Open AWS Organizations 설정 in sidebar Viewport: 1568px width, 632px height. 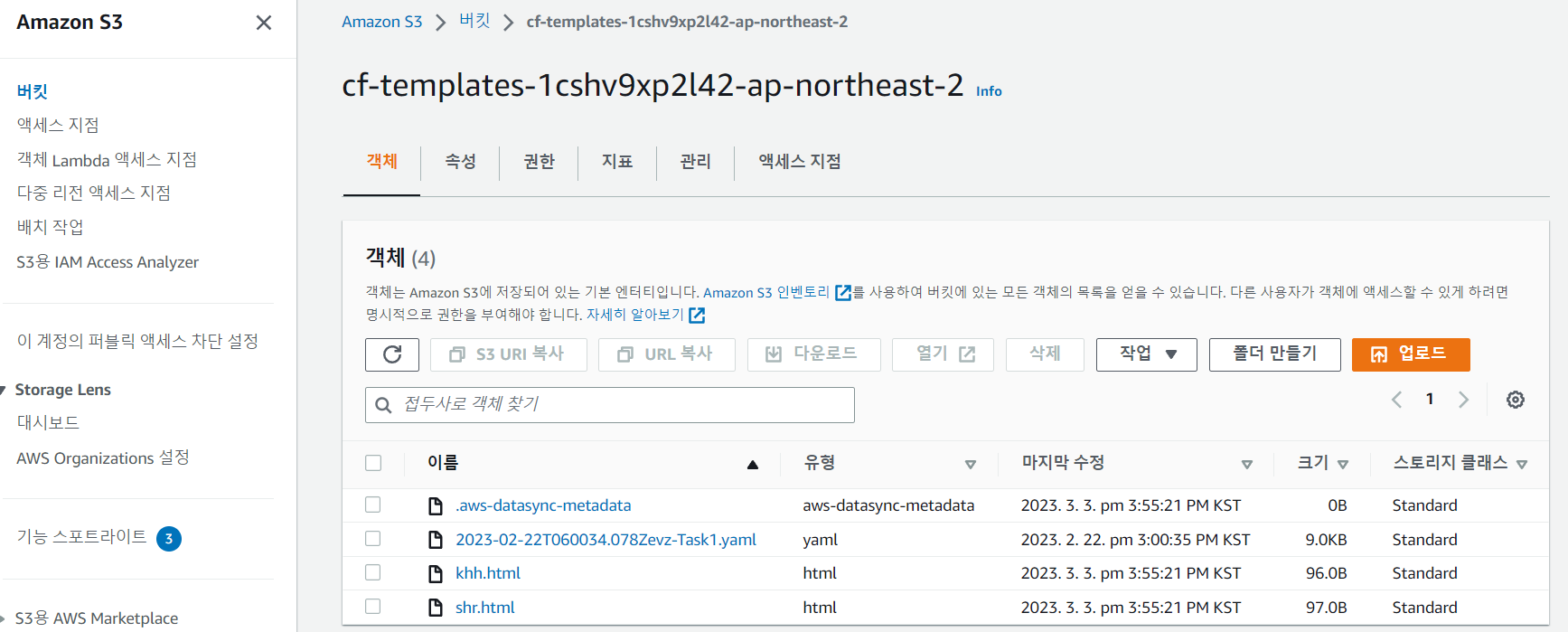(103, 458)
